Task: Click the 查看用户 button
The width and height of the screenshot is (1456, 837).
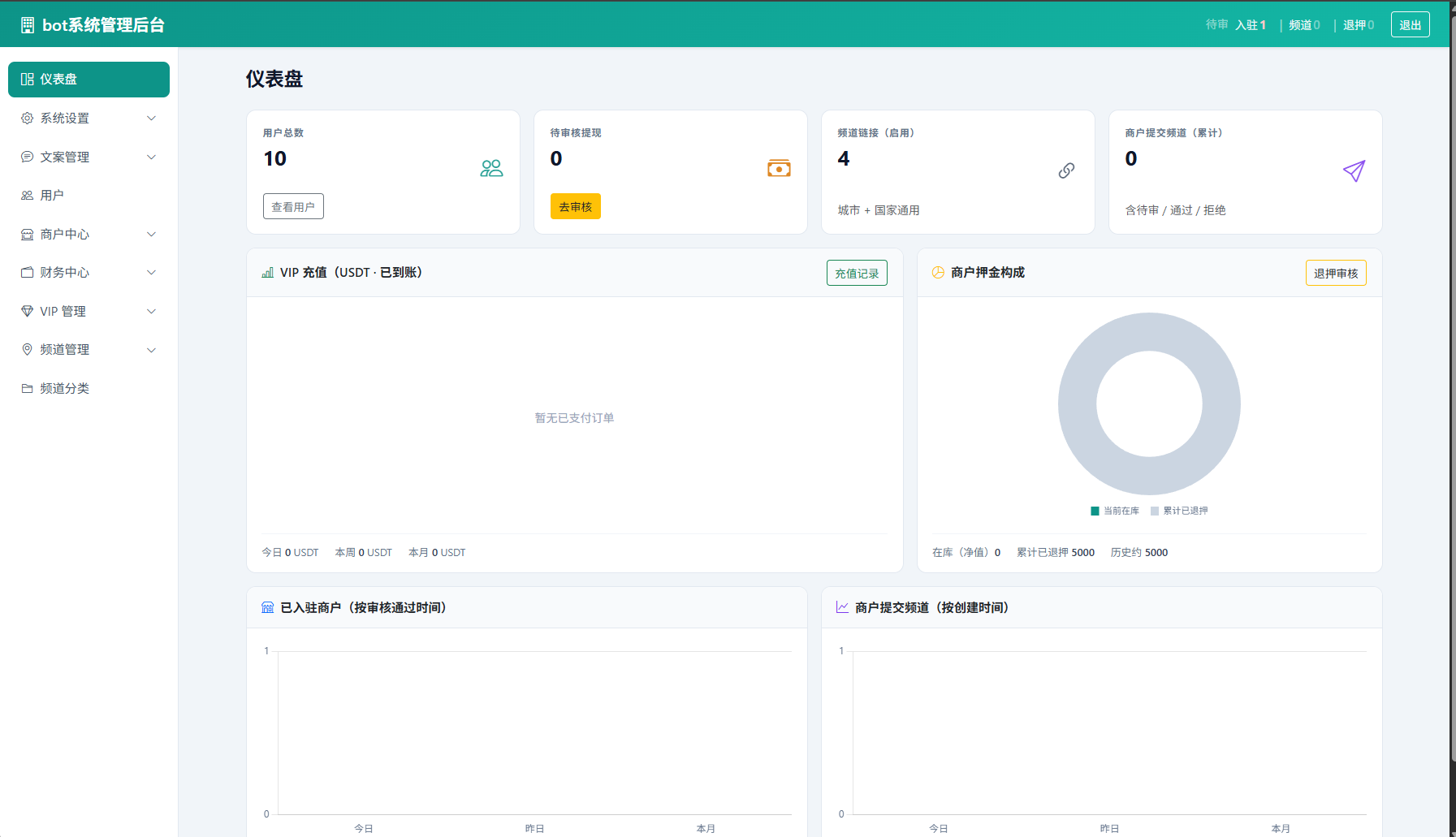Action: click(x=293, y=207)
